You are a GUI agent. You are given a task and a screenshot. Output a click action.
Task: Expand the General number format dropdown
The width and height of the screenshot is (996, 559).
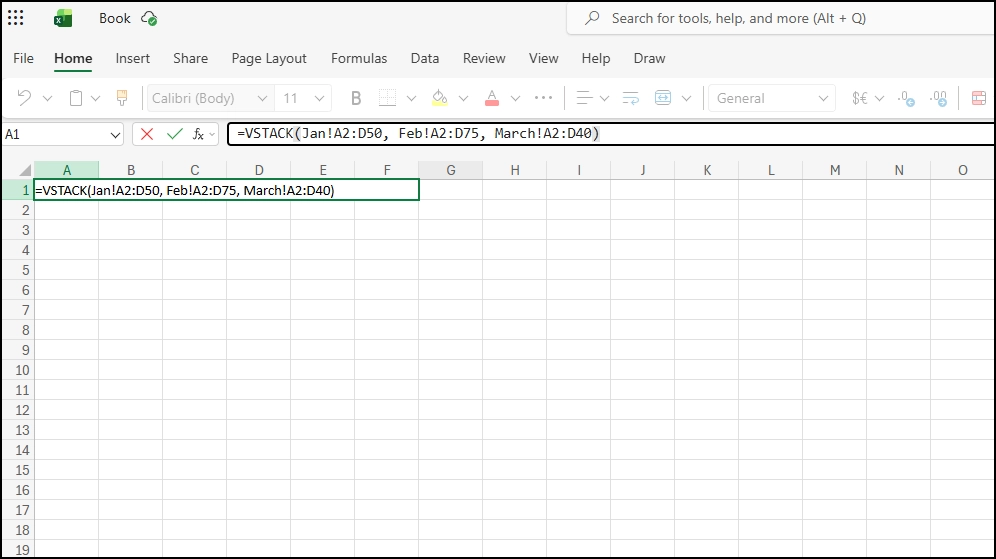[x=824, y=98]
